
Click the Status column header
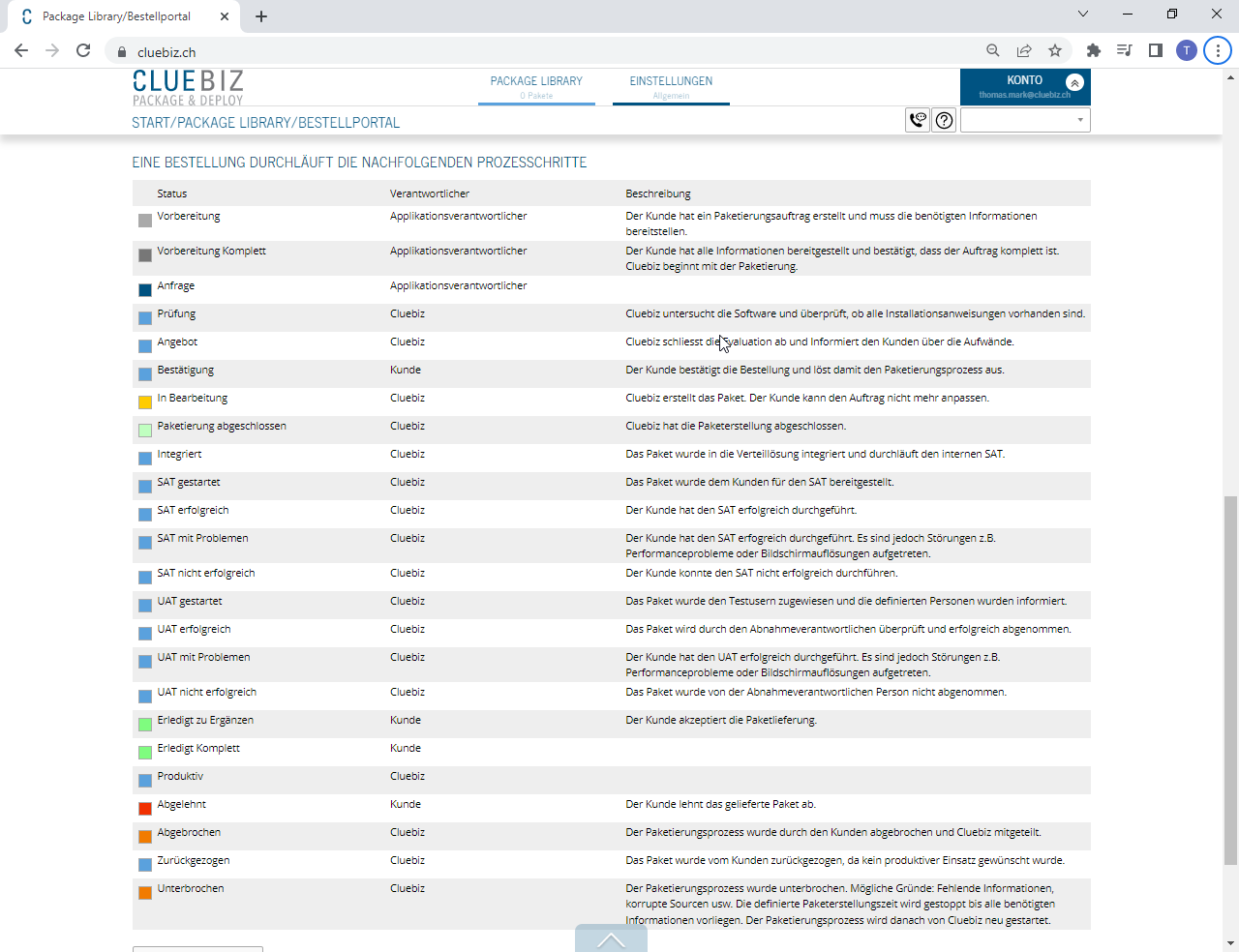click(x=172, y=193)
